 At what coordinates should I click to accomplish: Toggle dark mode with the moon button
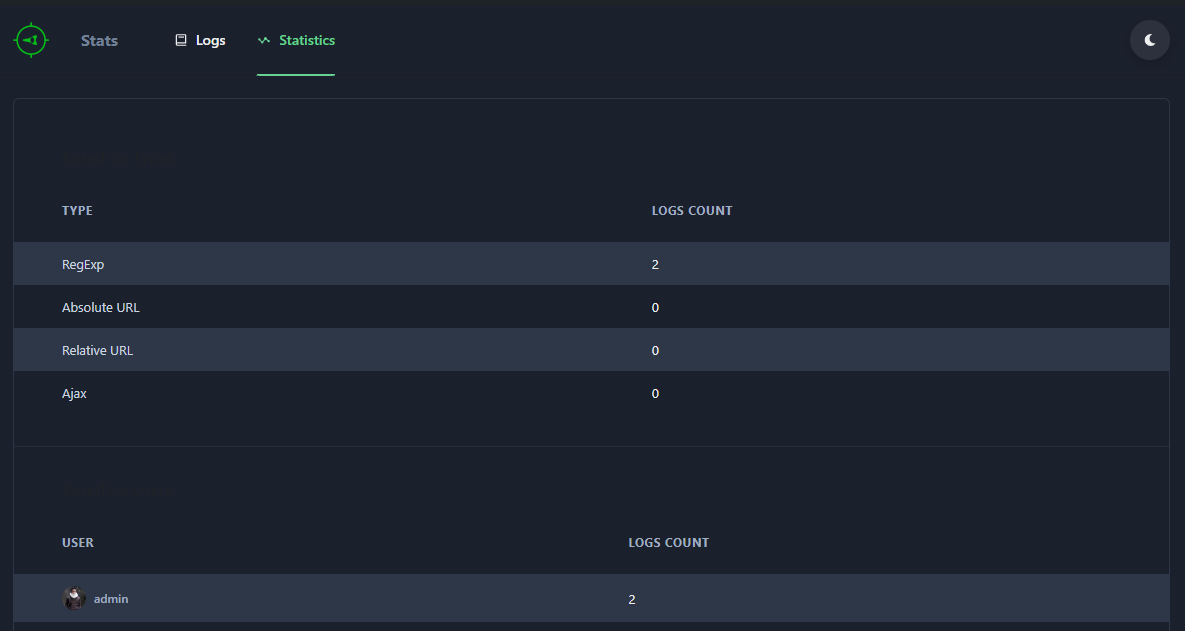pyautogui.click(x=1149, y=40)
